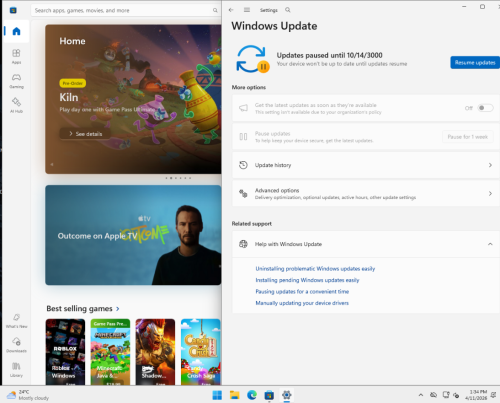Image resolution: width=500 pixels, height=403 pixels.
Task: Open Pausing updates for a convenient time link
Action: pos(302,291)
